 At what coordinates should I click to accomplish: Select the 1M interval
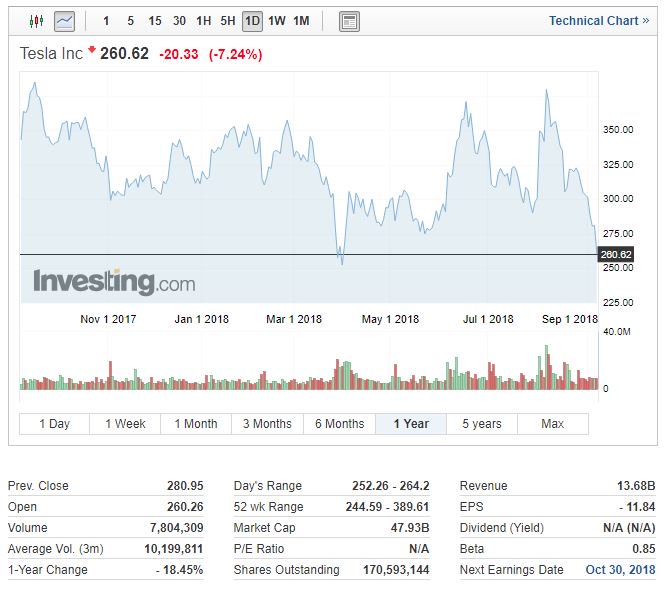click(x=301, y=21)
